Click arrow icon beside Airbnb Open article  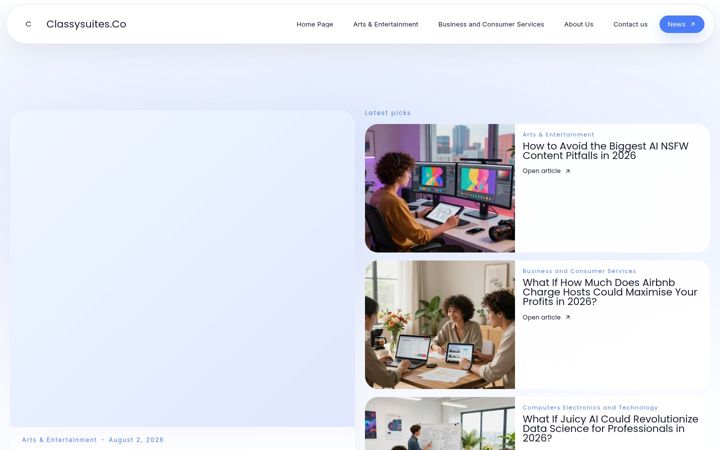[x=568, y=317]
